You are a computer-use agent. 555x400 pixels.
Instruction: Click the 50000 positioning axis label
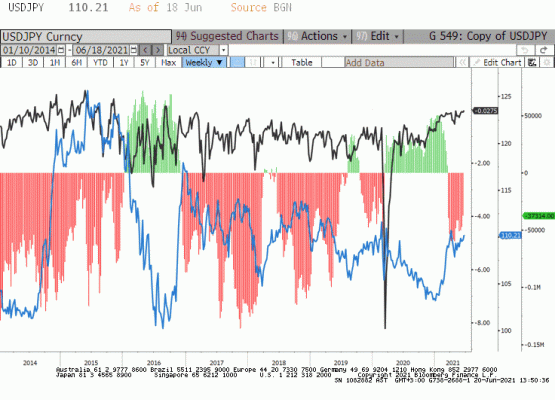point(533,116)
